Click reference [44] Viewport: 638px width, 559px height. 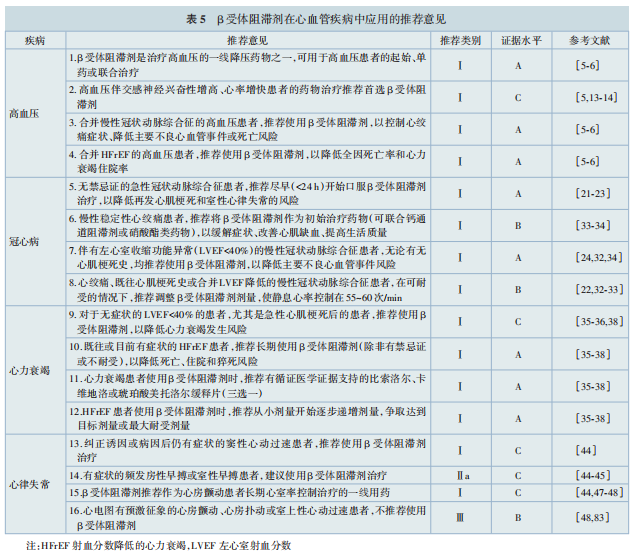coord(586,450)
